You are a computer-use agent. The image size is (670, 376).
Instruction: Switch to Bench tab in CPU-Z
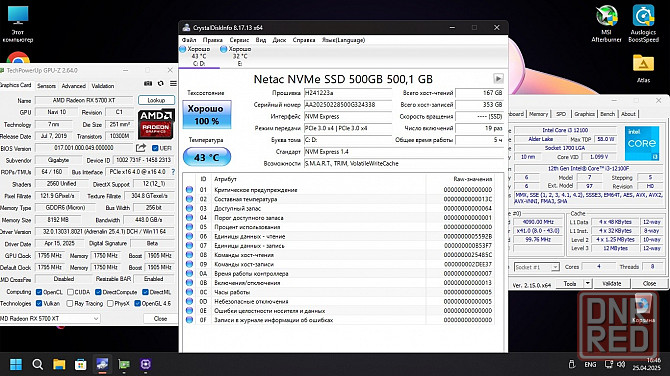pyautogui.click(x=607, y=114)
